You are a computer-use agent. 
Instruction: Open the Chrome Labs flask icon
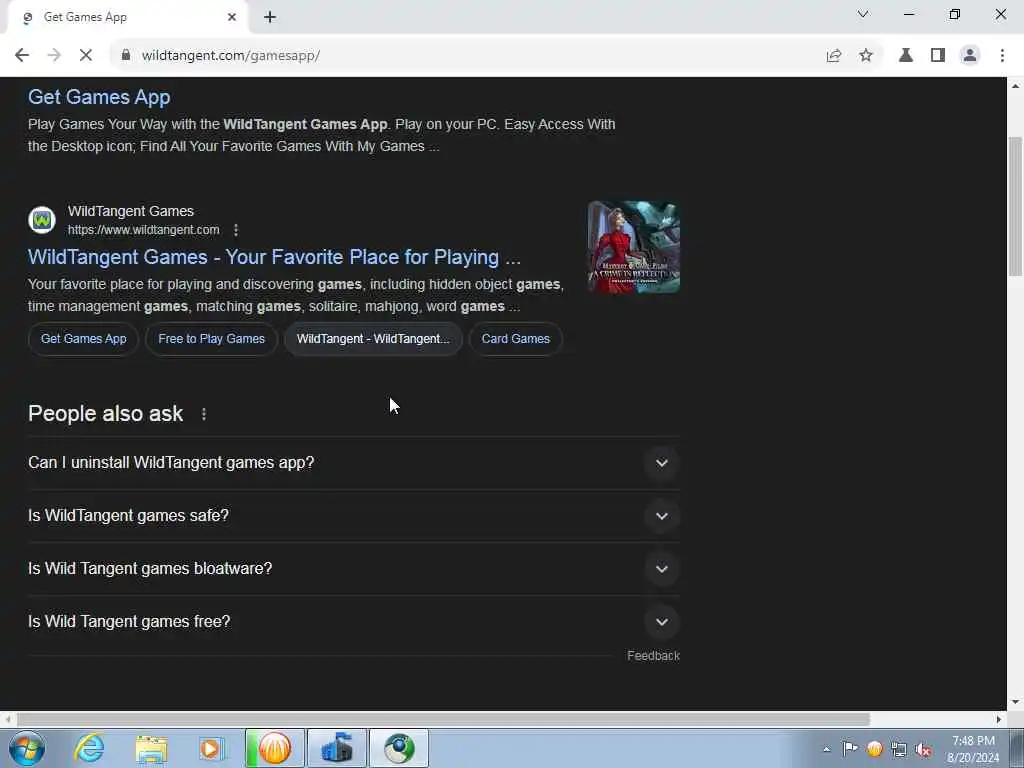906,56
